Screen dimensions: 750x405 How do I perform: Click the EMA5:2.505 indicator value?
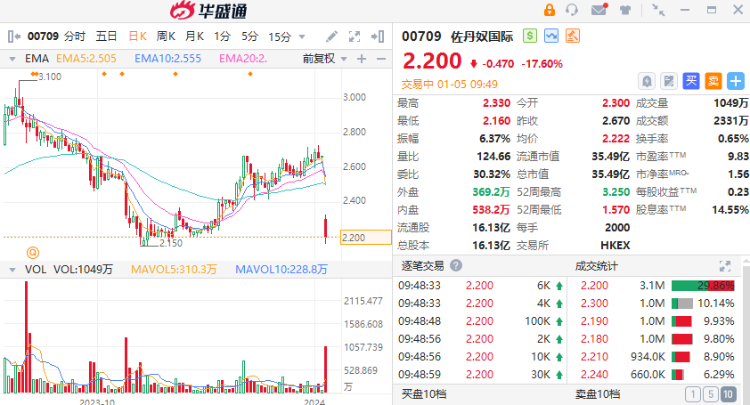tap(86, 59)
